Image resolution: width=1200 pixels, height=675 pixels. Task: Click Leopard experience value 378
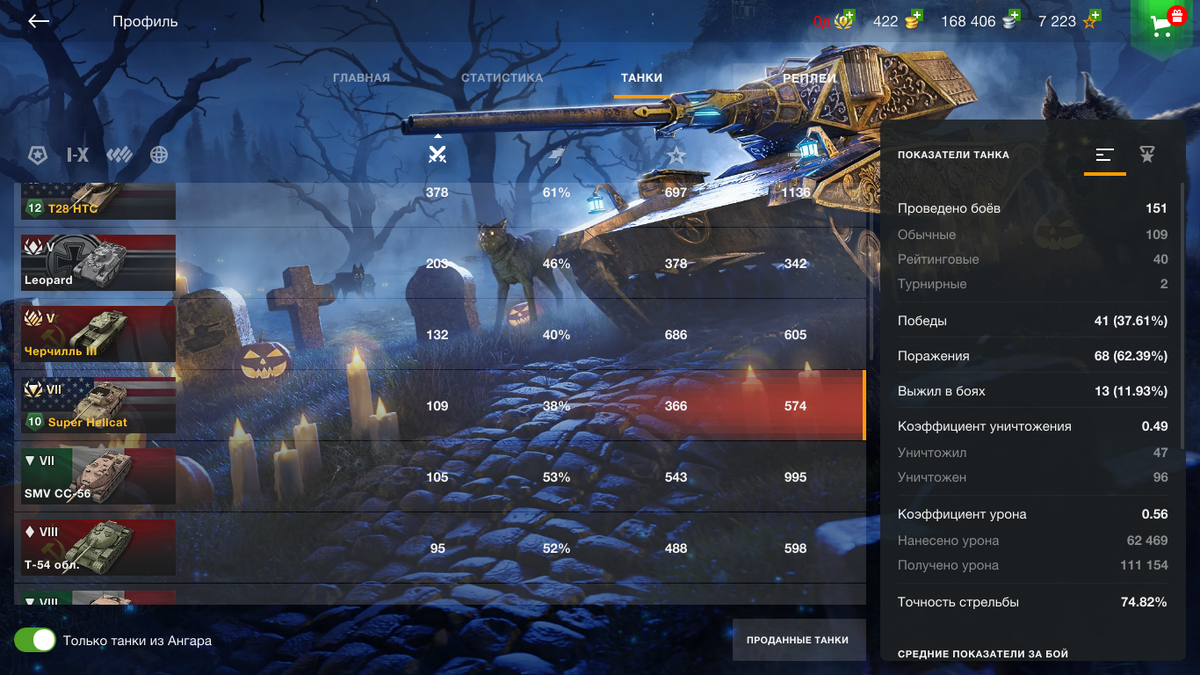676,264
